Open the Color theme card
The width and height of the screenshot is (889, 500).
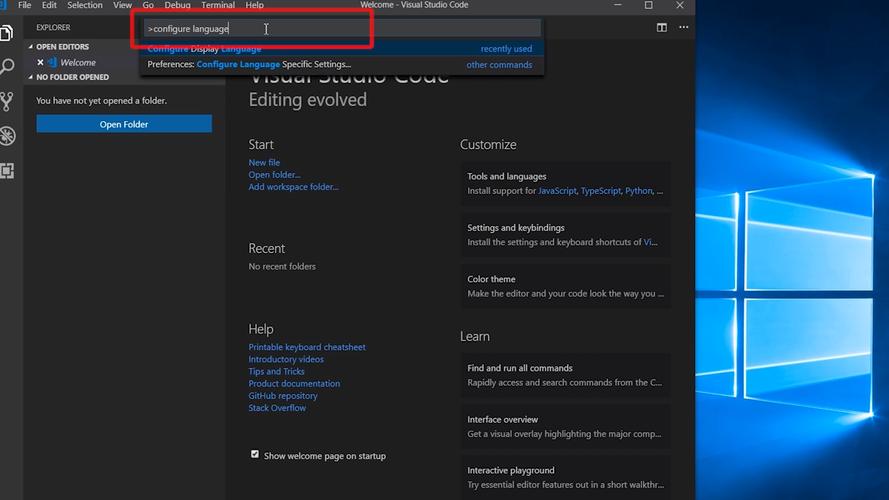565,286
